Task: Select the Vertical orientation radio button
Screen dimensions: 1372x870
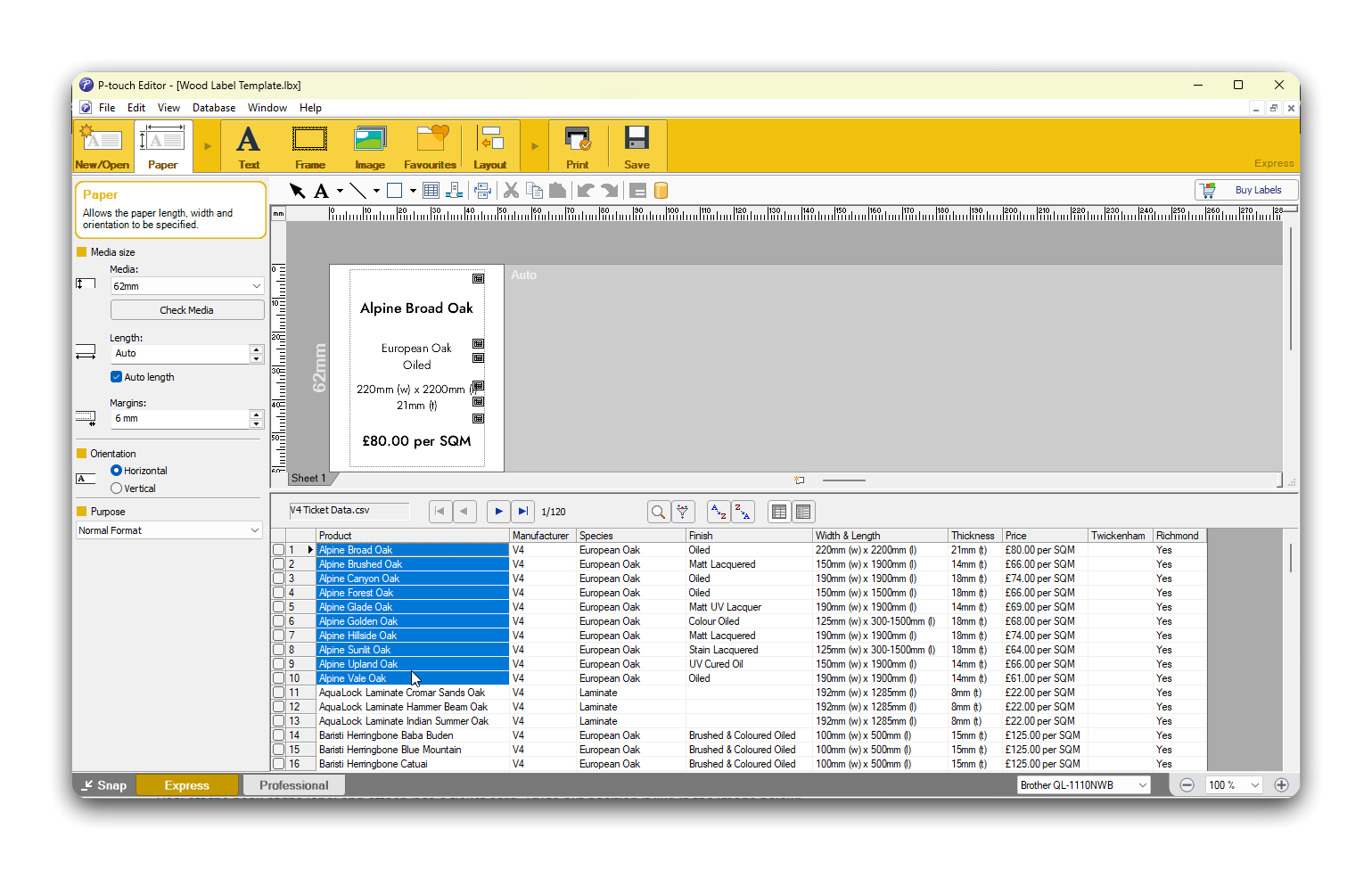Action: [117, 488]
